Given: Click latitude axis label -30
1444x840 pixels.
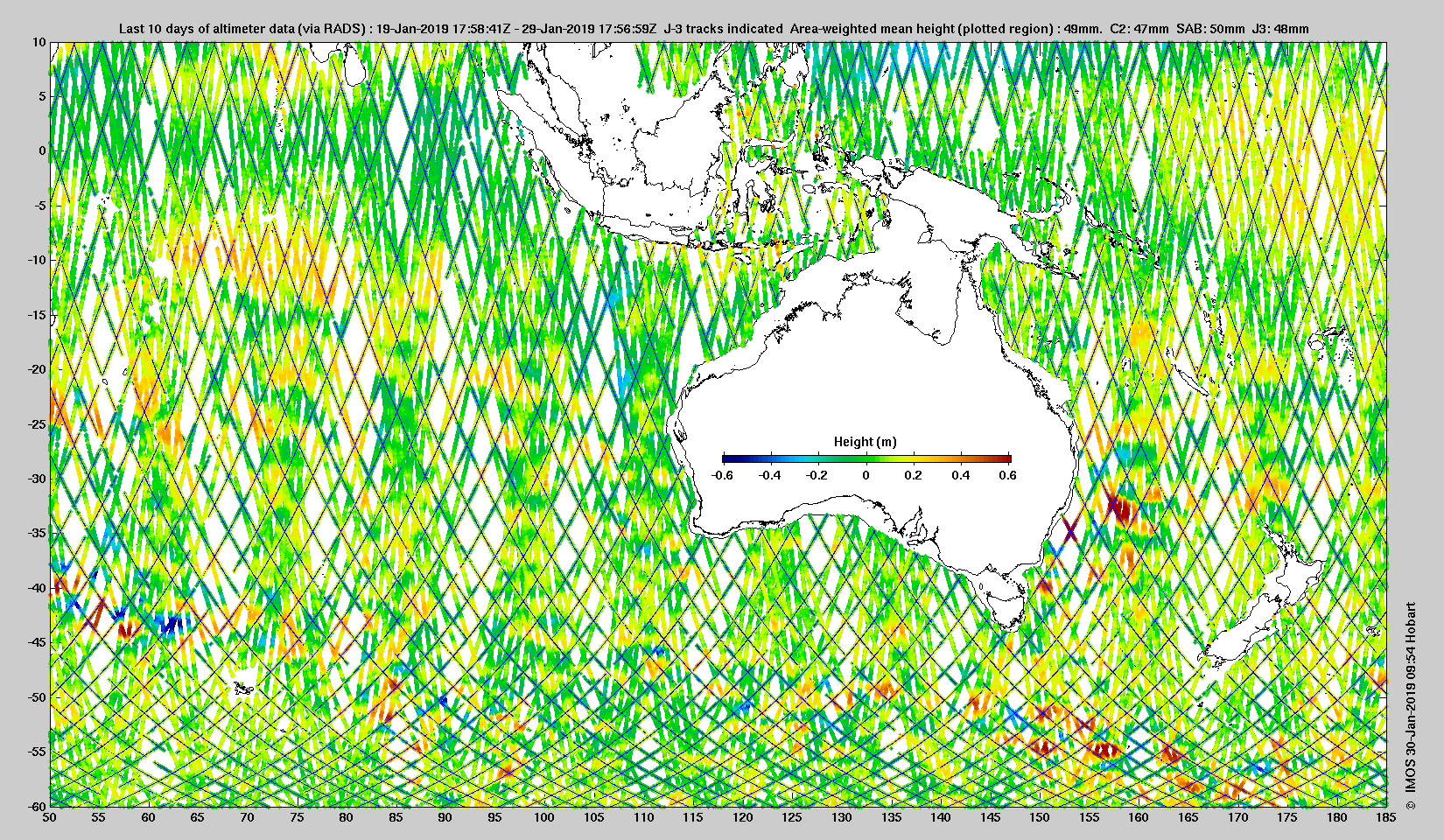Looking at the screenshot, I should 36,479.
